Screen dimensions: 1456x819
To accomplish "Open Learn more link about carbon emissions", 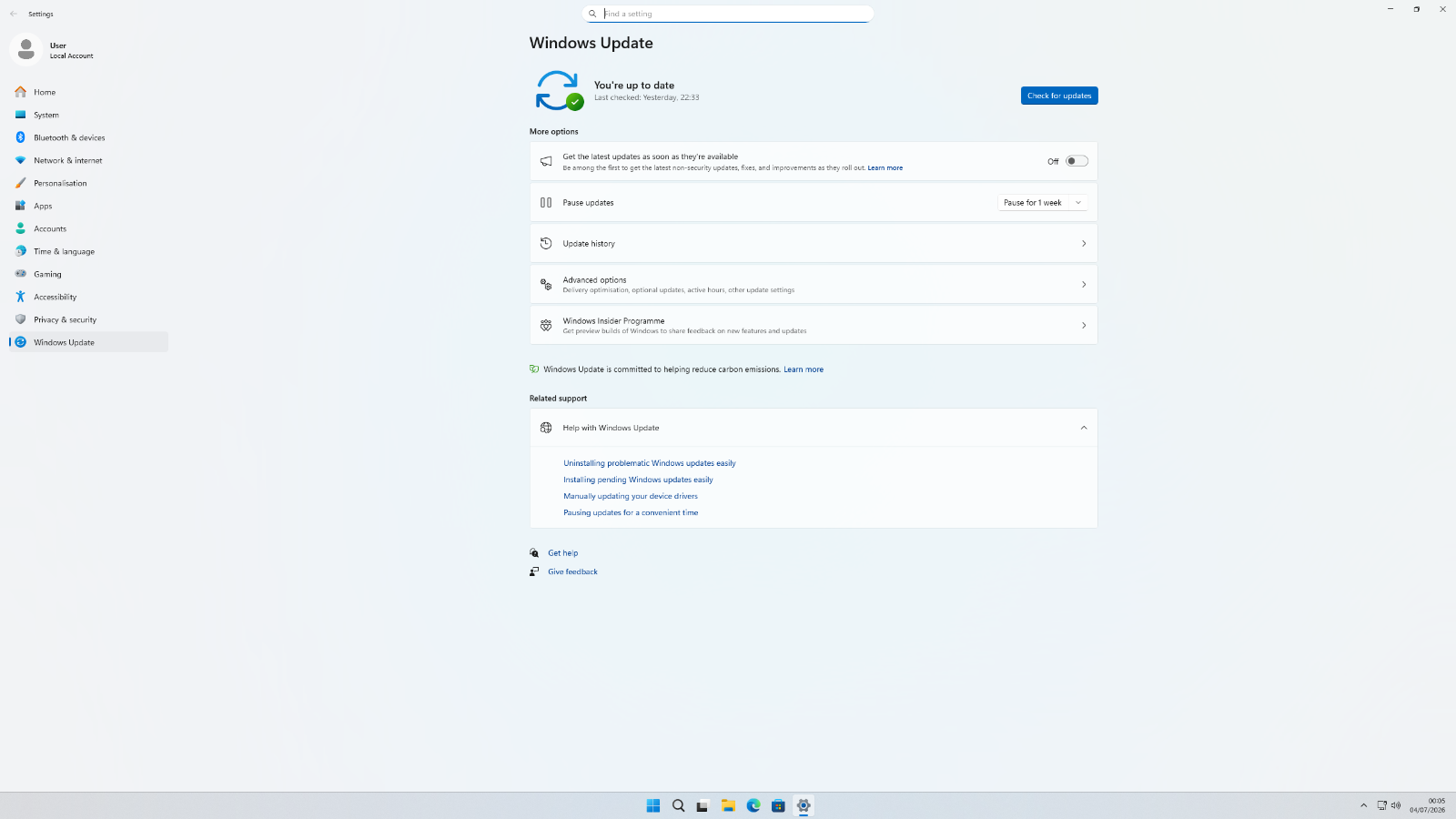I will coord(804,369).
